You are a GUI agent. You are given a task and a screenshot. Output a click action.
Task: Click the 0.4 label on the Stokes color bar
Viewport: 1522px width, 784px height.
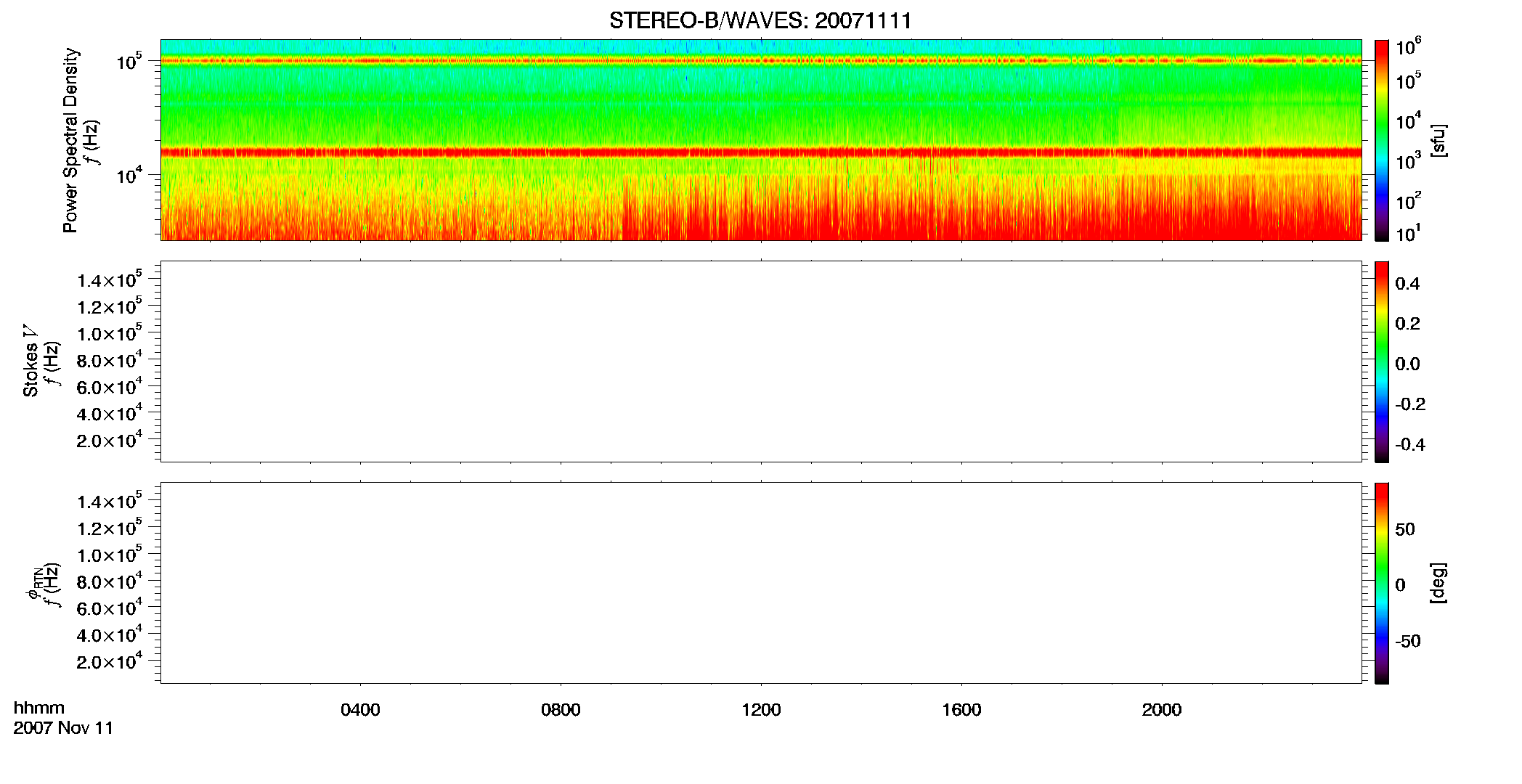pyautogui.click(x=1407, y=284)
